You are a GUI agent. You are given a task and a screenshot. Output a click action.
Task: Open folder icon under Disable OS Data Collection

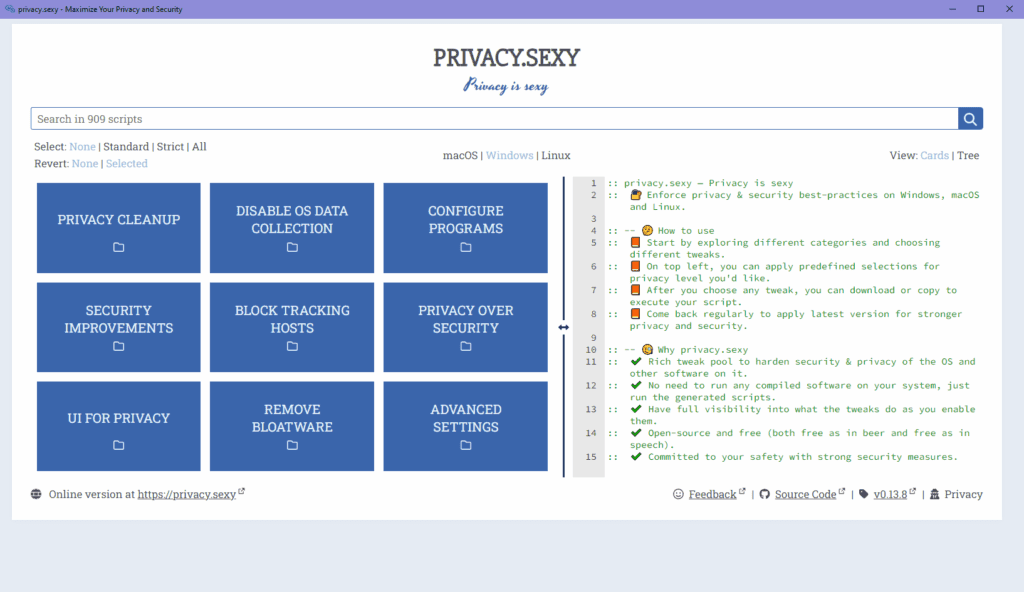pos(292,247)
